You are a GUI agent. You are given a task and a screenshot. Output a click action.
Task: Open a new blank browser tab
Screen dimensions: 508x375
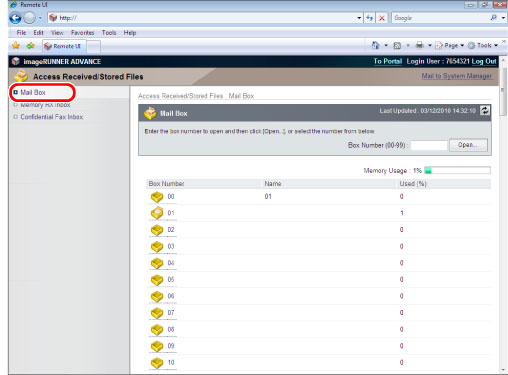pyautogui.click(x=94, y=47)
